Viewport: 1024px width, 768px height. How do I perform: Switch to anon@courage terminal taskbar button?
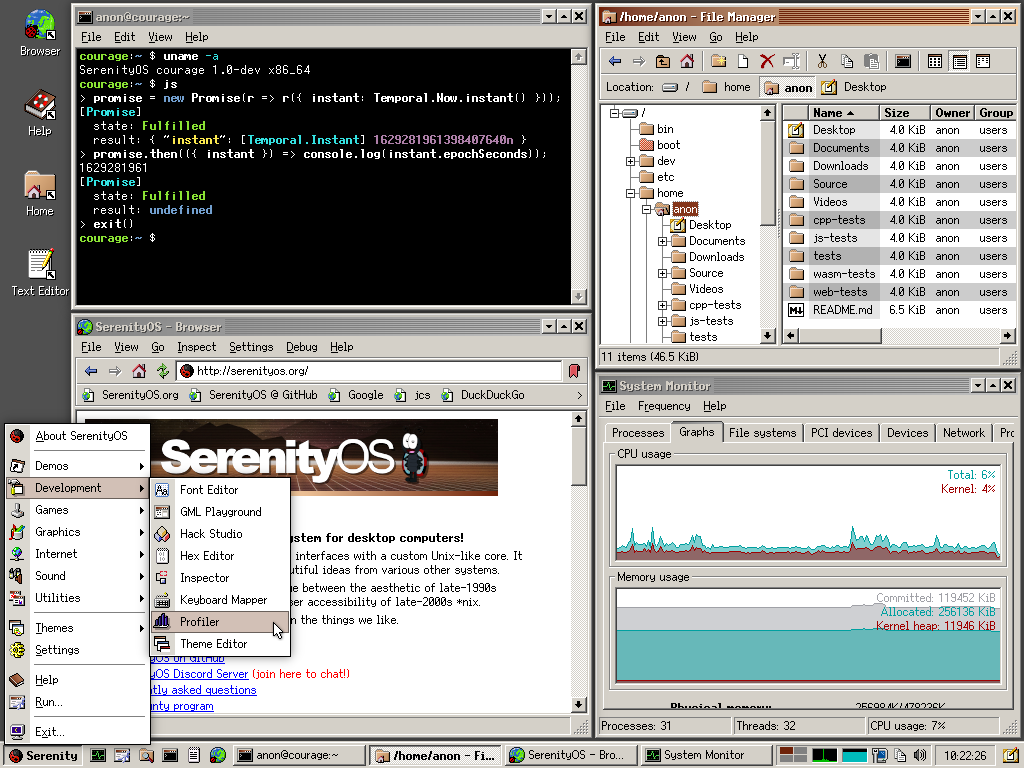point(299,756)
